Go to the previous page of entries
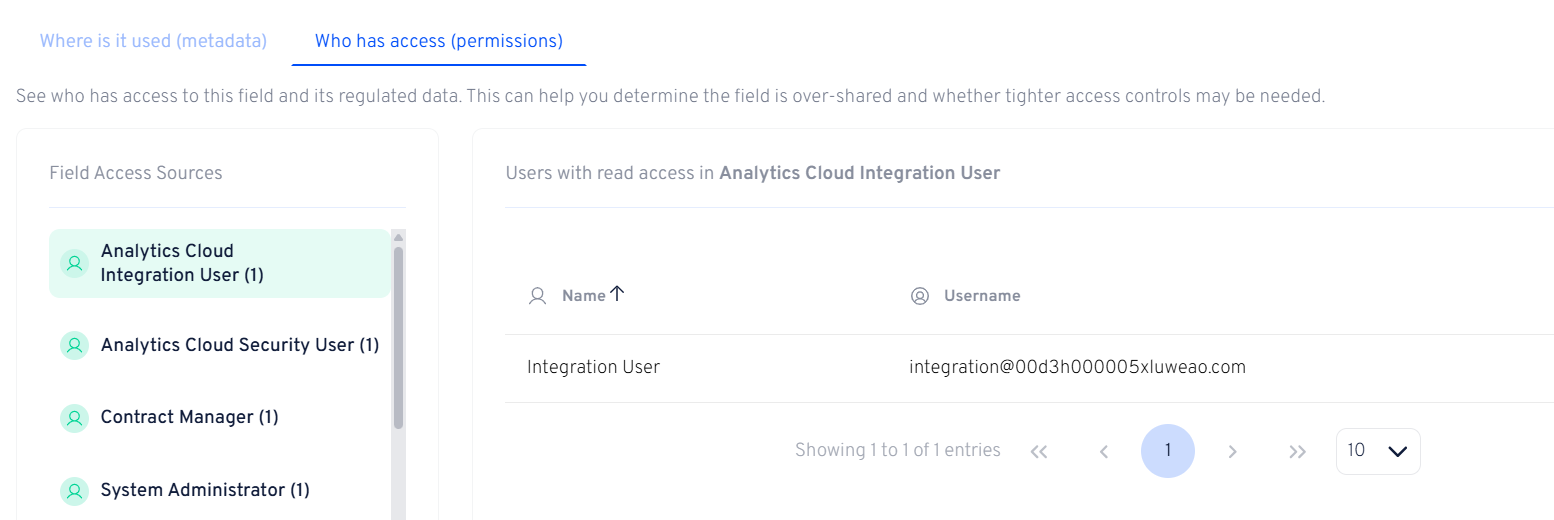 (1104, 452)
